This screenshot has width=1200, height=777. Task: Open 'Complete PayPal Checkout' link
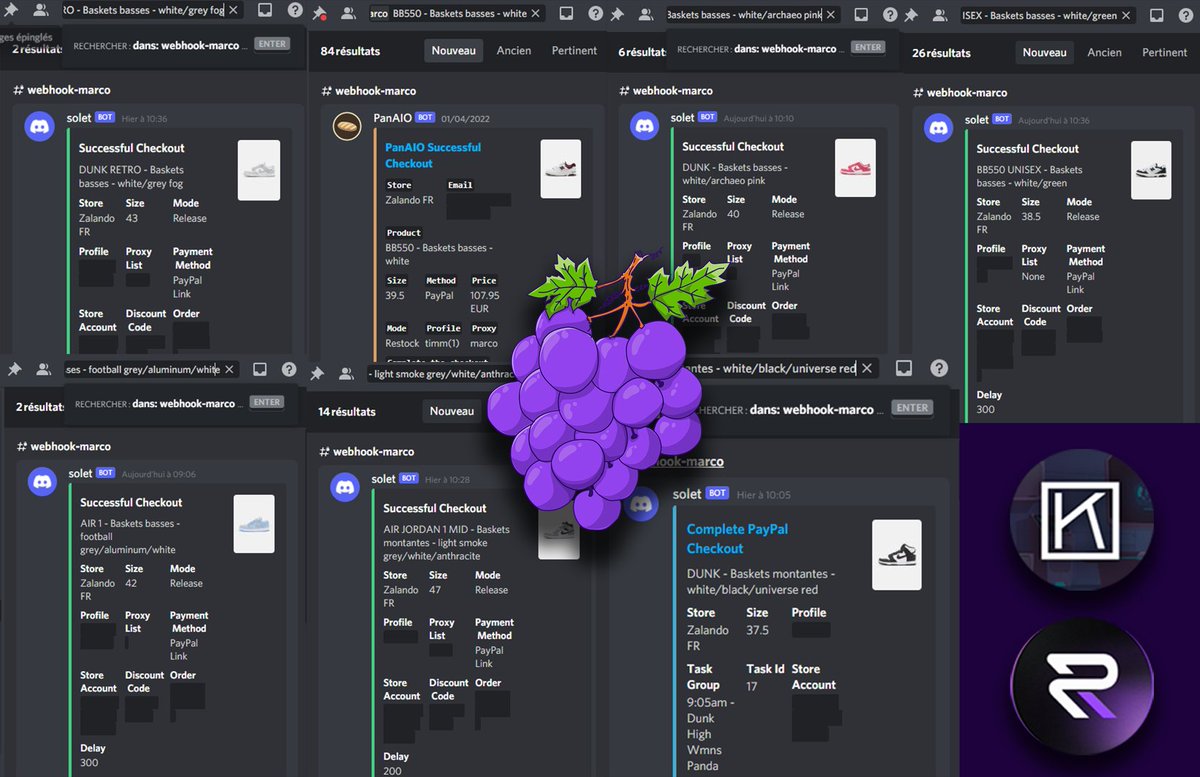tap(737, 538)
